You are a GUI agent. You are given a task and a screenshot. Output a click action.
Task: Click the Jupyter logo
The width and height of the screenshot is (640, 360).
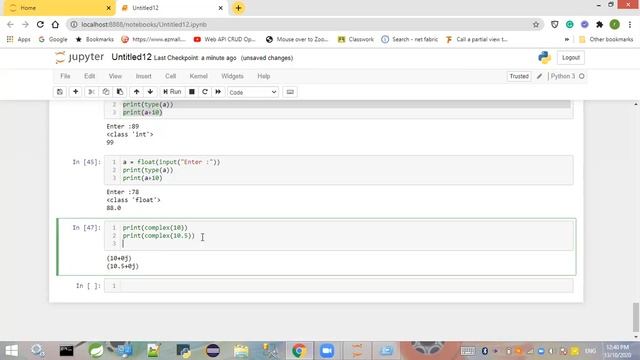click(x=80, y=58)
